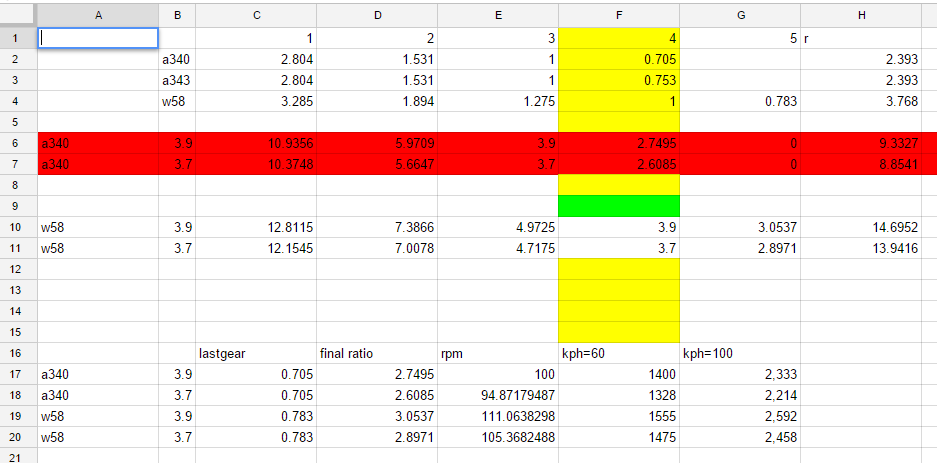937x463 pixels.
Task: Select column F header
Action: point(618,14)
